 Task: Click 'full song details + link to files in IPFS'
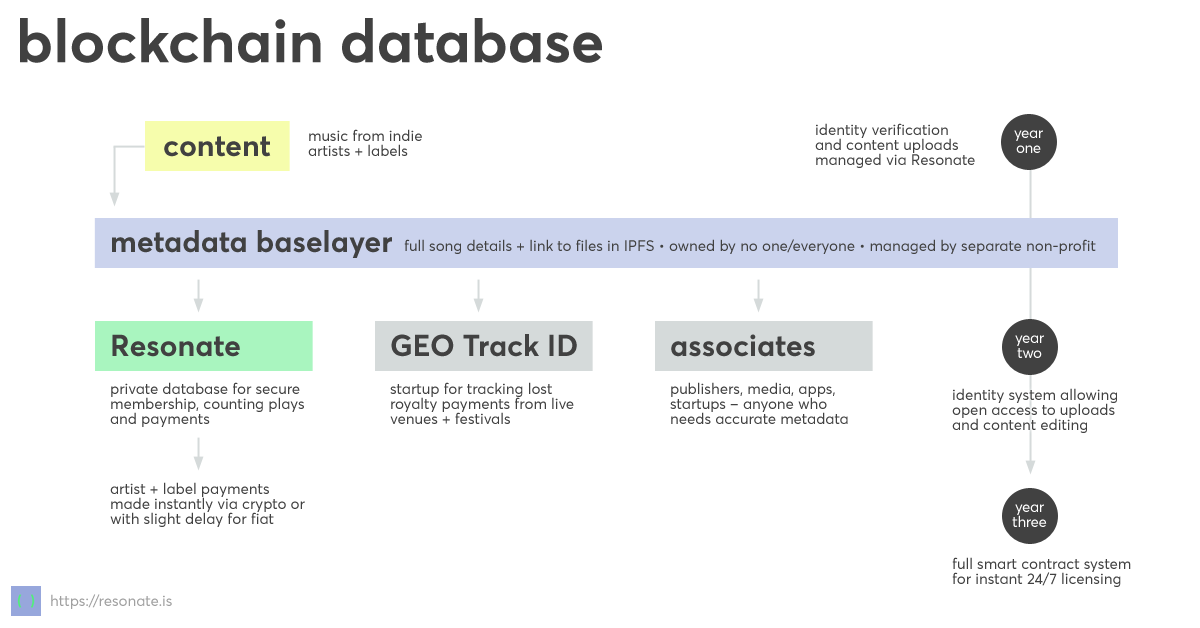(x=529, y=245)
